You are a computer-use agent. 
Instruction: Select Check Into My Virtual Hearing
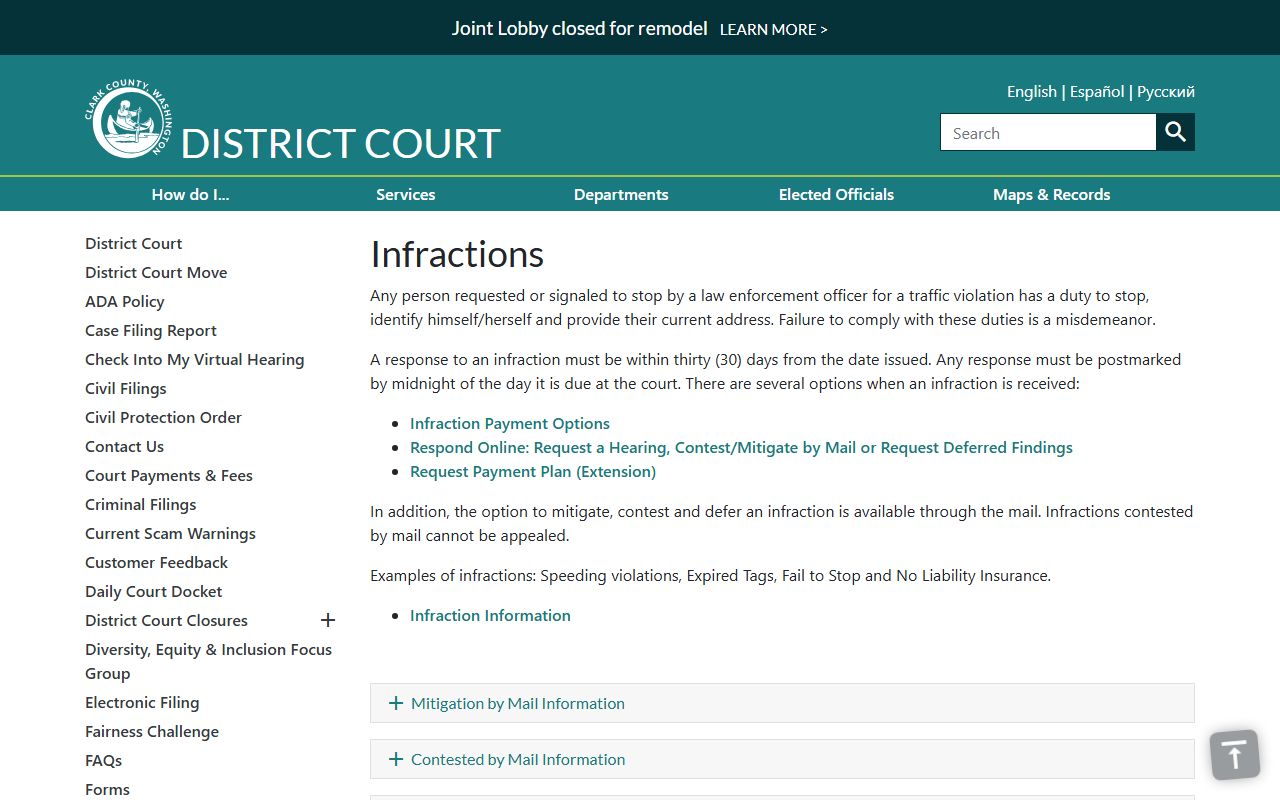pyautogui.click(x=195, y=359)
